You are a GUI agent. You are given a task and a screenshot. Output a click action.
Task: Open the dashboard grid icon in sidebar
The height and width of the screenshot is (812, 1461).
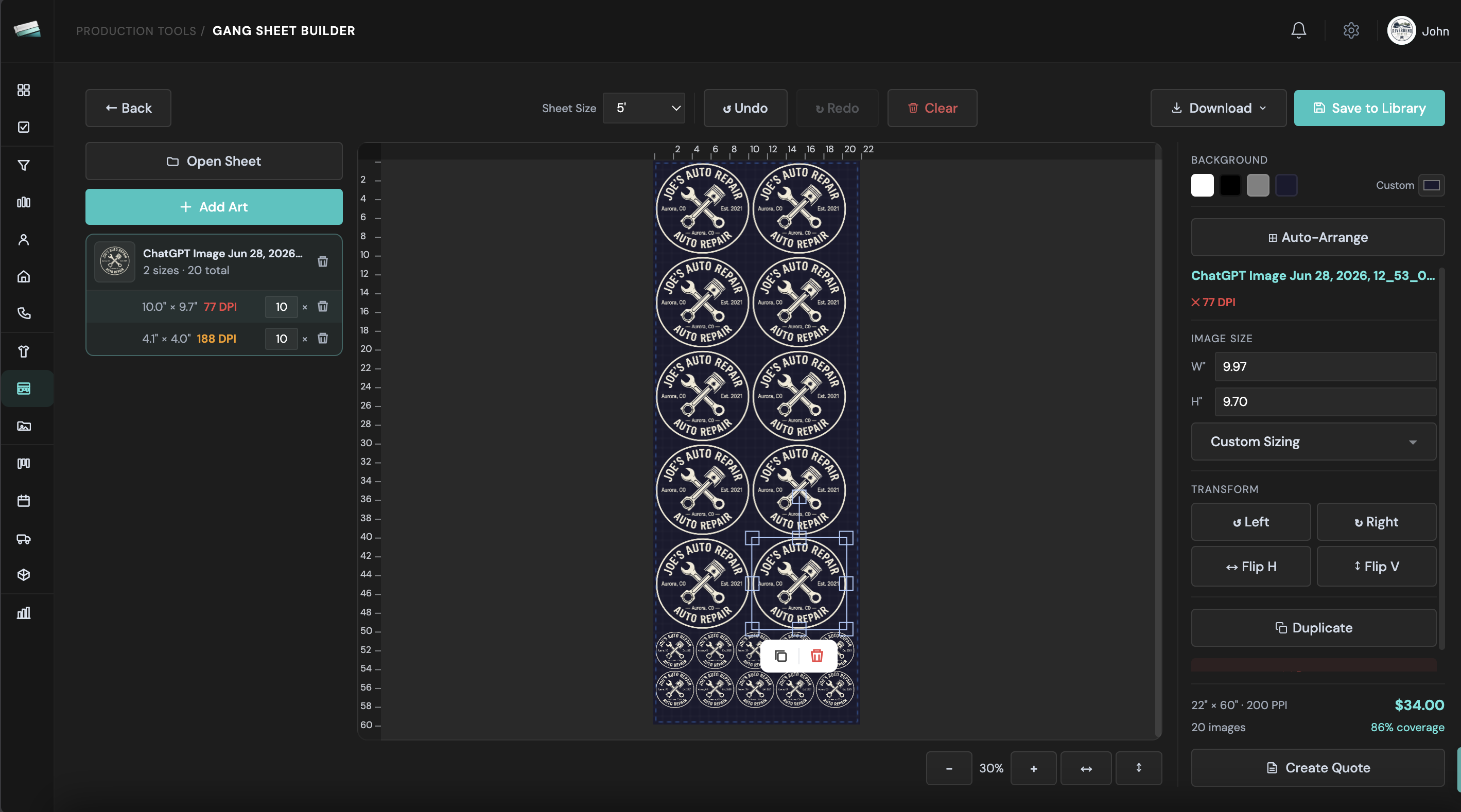(x=23, y=90)
